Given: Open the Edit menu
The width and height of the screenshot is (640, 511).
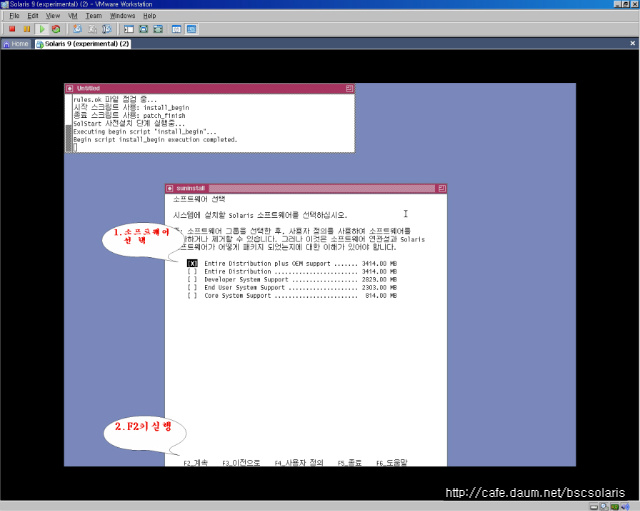Looking at the screenshot, I should click(x=33, y=16).
